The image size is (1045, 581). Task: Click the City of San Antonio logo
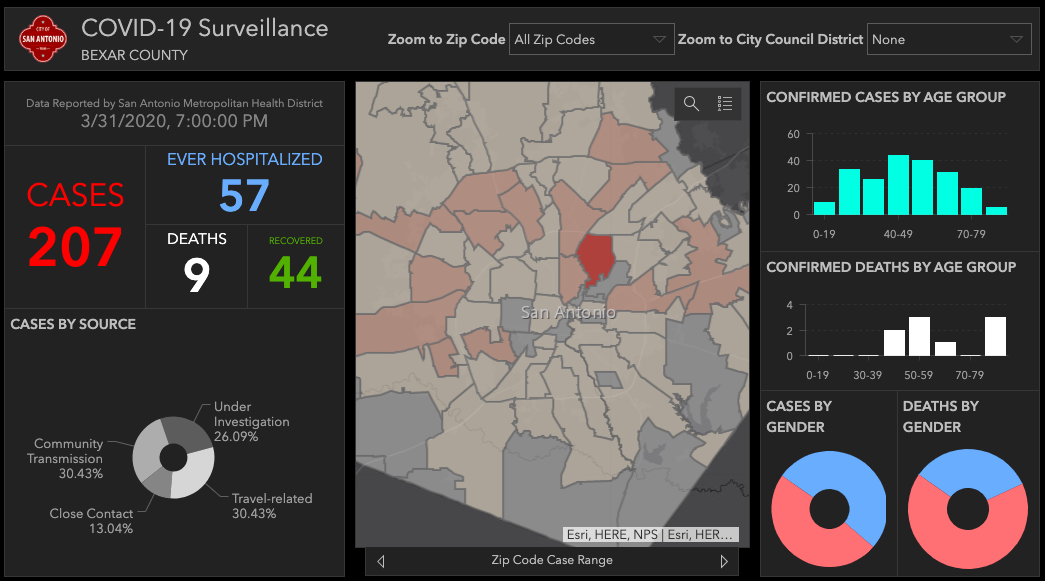tap(43, 39)
